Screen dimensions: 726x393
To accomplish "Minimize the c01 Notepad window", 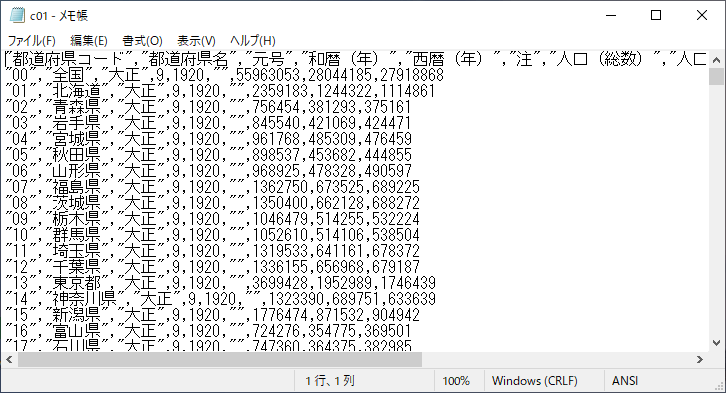I will point(611,15).
